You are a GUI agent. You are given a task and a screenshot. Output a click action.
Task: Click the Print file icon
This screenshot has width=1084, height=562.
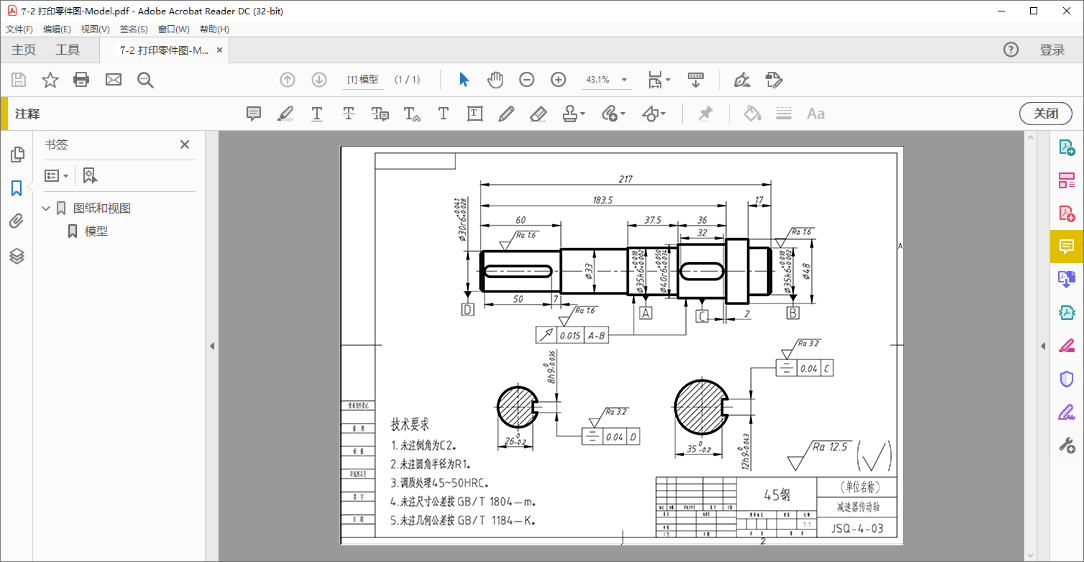[81, 80]
